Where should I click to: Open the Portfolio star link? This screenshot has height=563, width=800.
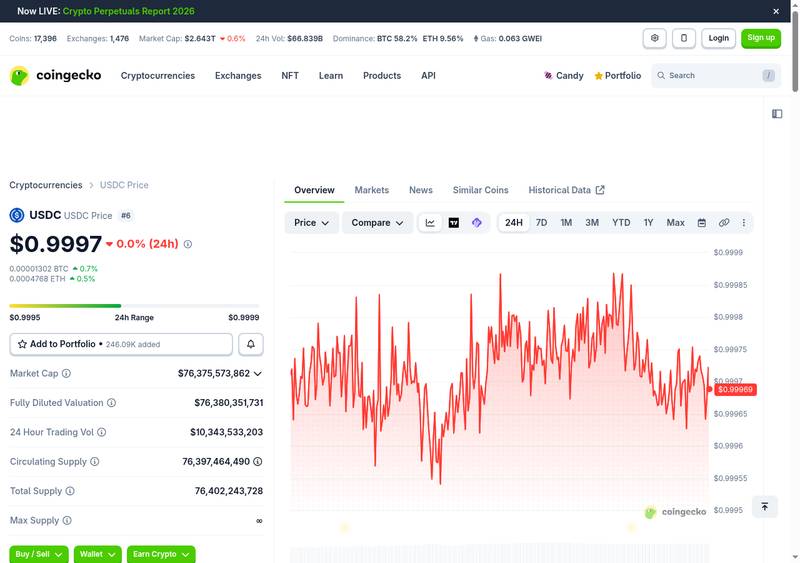[617, 76]
